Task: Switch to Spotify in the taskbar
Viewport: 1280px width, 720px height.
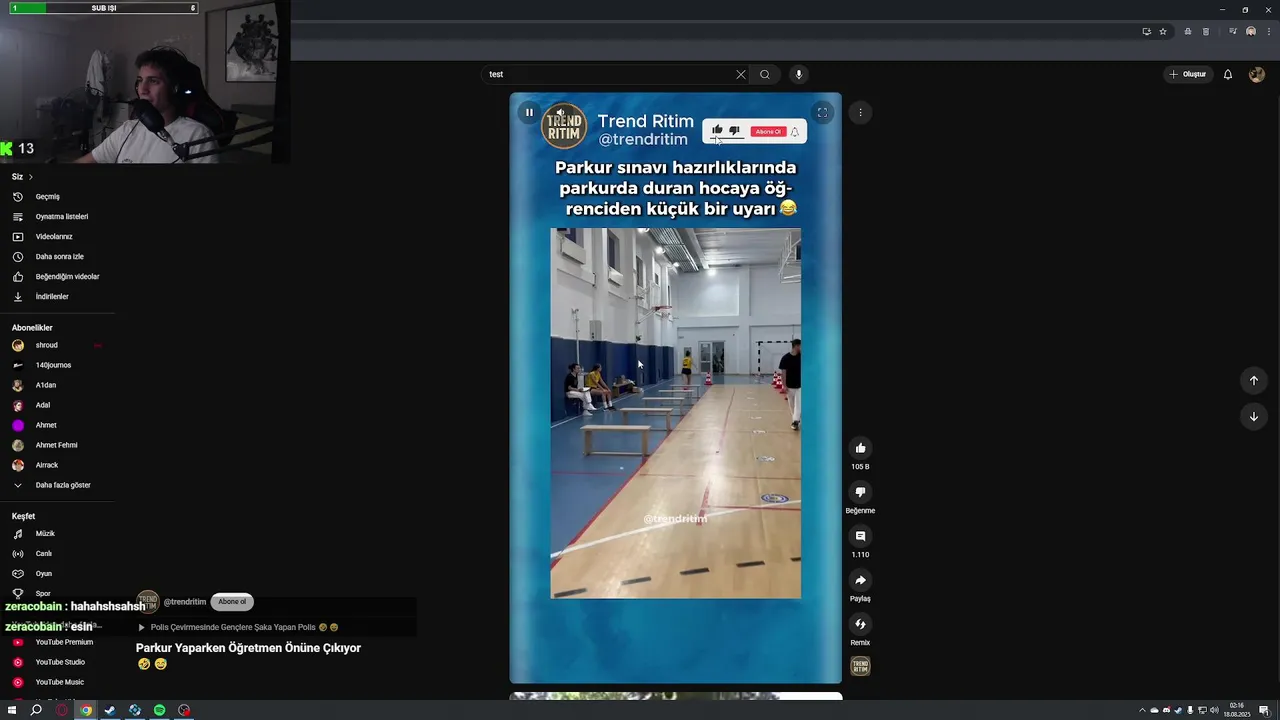Action: pos(159,710)
